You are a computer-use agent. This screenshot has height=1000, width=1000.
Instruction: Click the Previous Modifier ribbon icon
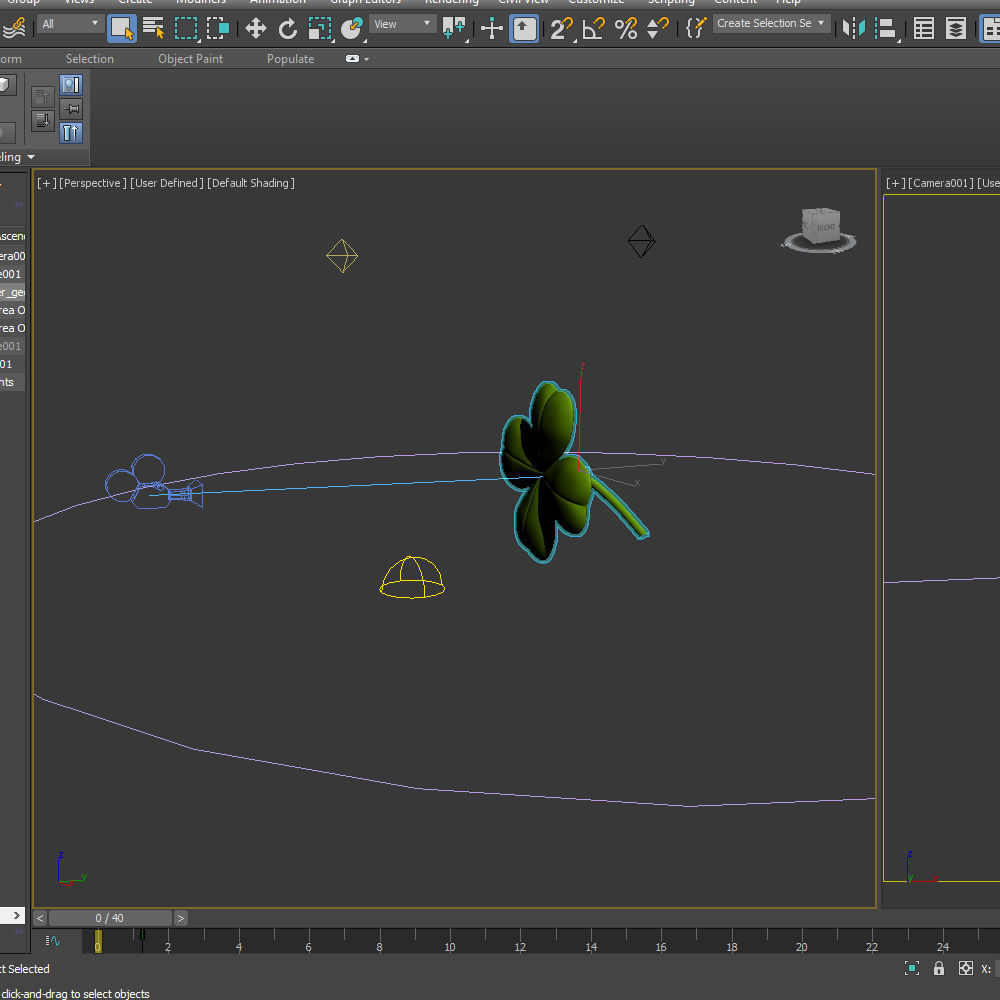point(43,97)
